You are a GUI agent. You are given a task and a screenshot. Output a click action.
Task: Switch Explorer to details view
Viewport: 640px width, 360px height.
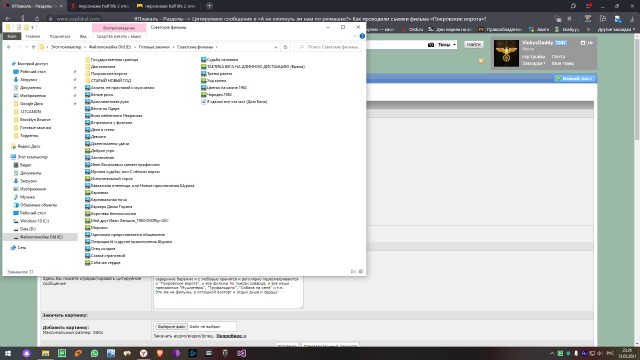click(x=353, y=272)
